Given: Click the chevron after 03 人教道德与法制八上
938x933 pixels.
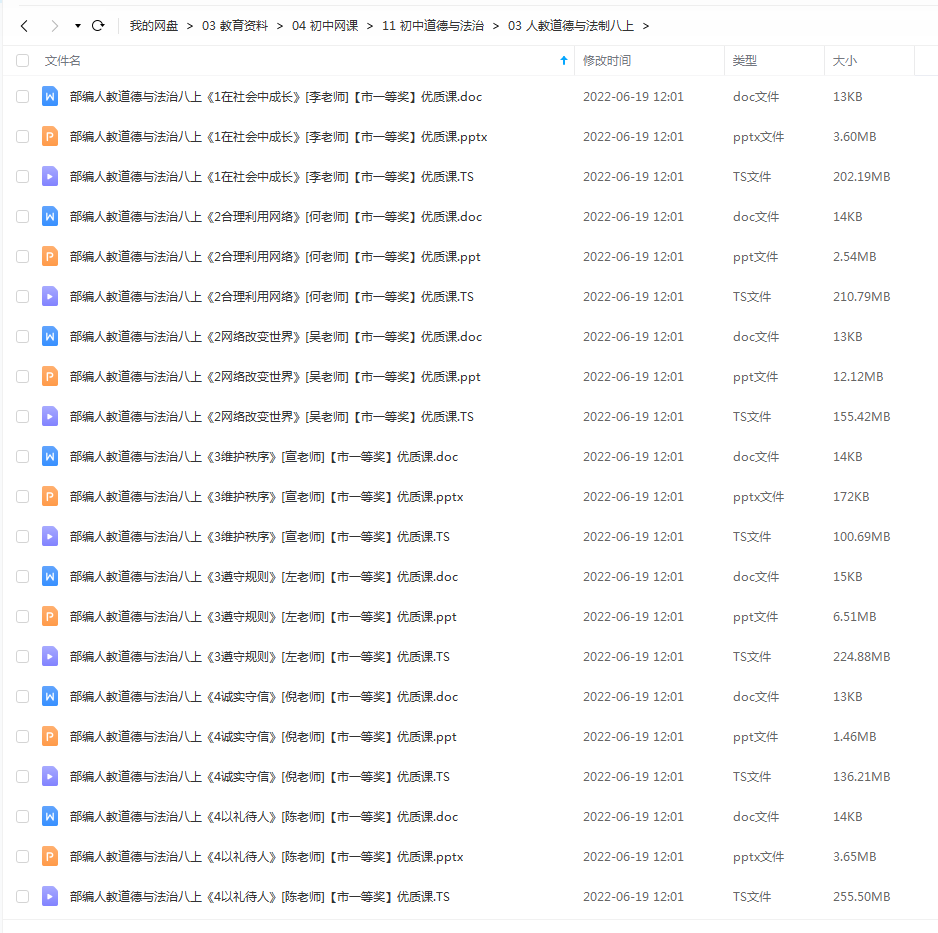Looking at the screenshot, I should pyautogui.click(x=646, y=26).
